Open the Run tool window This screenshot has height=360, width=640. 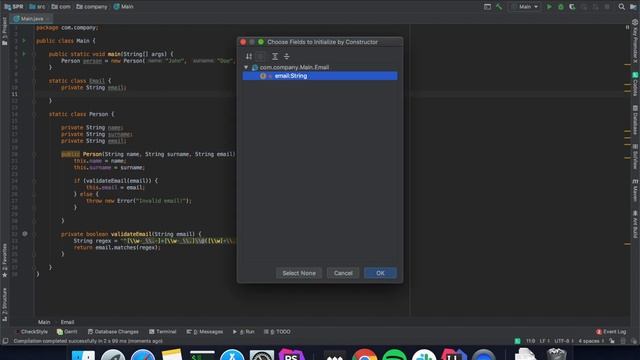[x=244, y=332]
